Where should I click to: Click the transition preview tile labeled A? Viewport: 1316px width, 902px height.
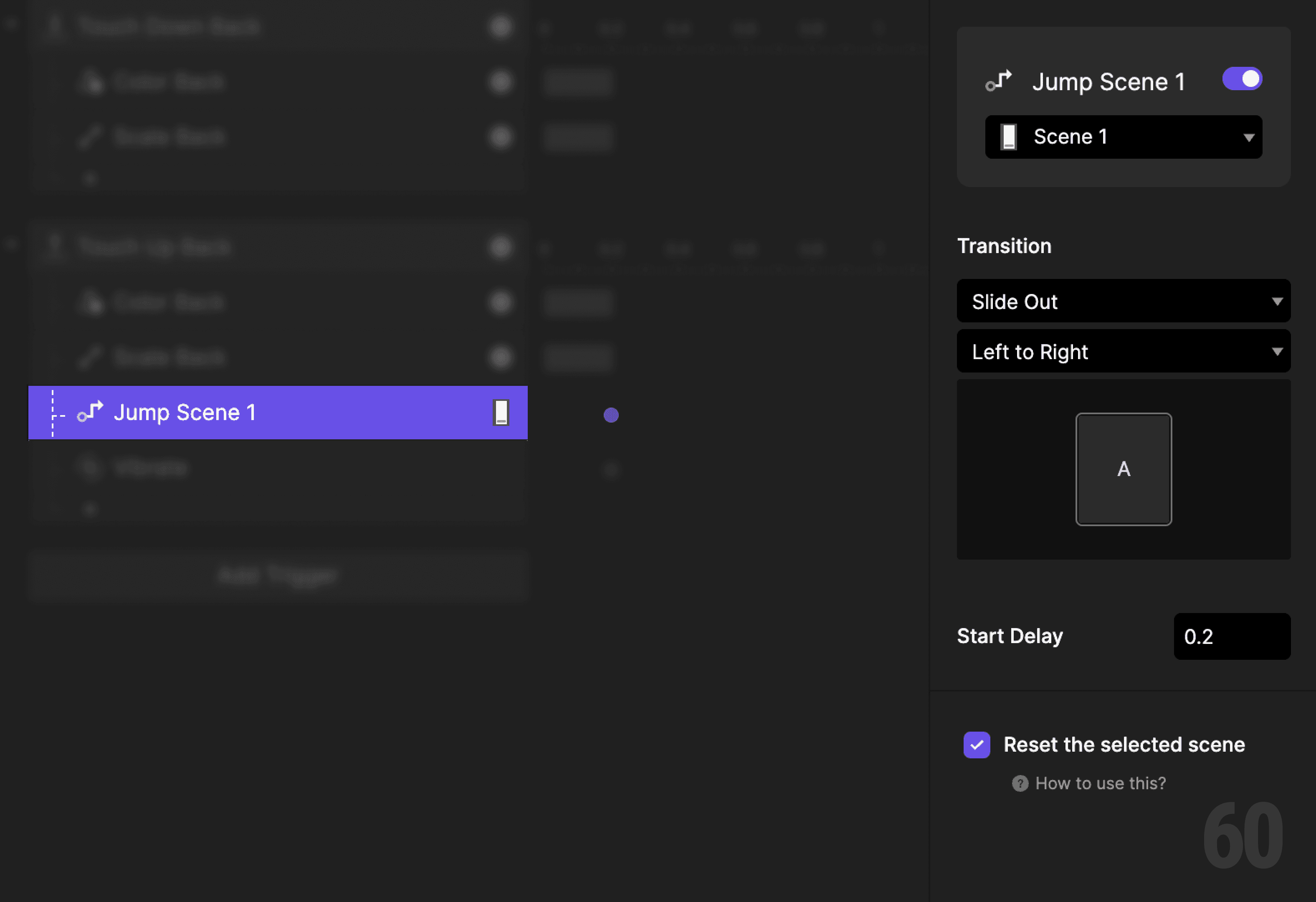point(1124,469)
